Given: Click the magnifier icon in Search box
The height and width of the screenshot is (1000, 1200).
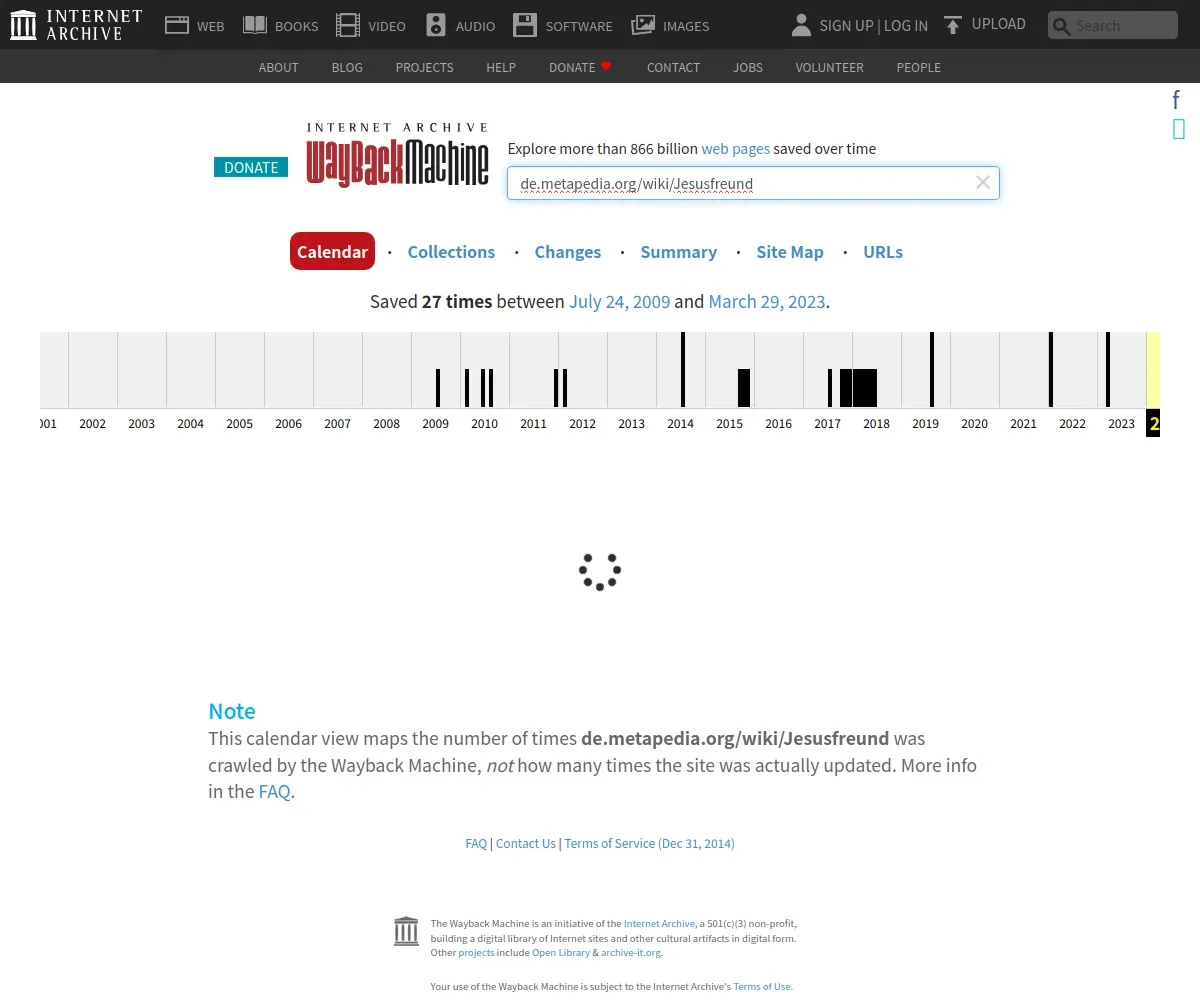Looking at the screenshot, I should click(x=1061, y=26).
